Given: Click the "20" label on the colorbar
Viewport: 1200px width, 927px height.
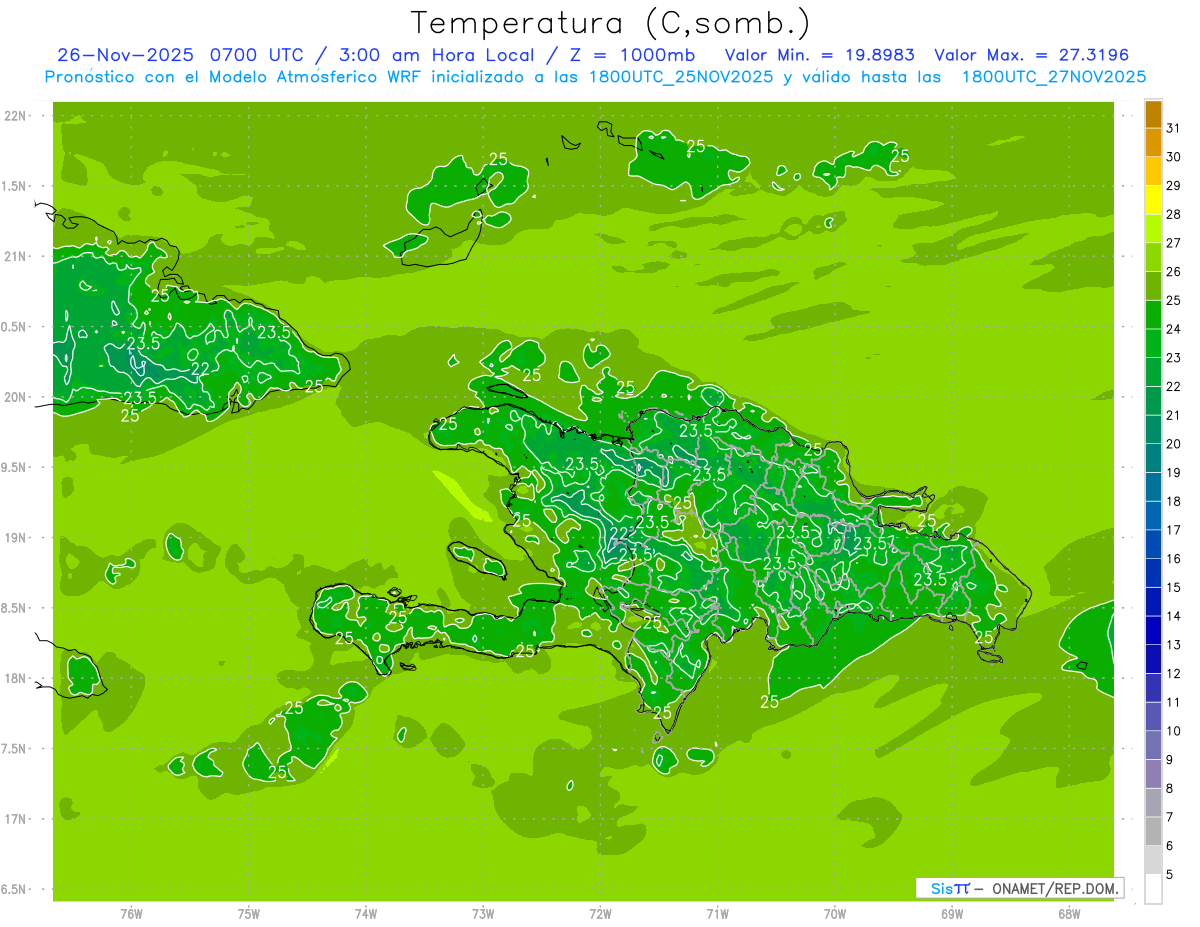Looking at the screenshot, I should (1174, 444).
